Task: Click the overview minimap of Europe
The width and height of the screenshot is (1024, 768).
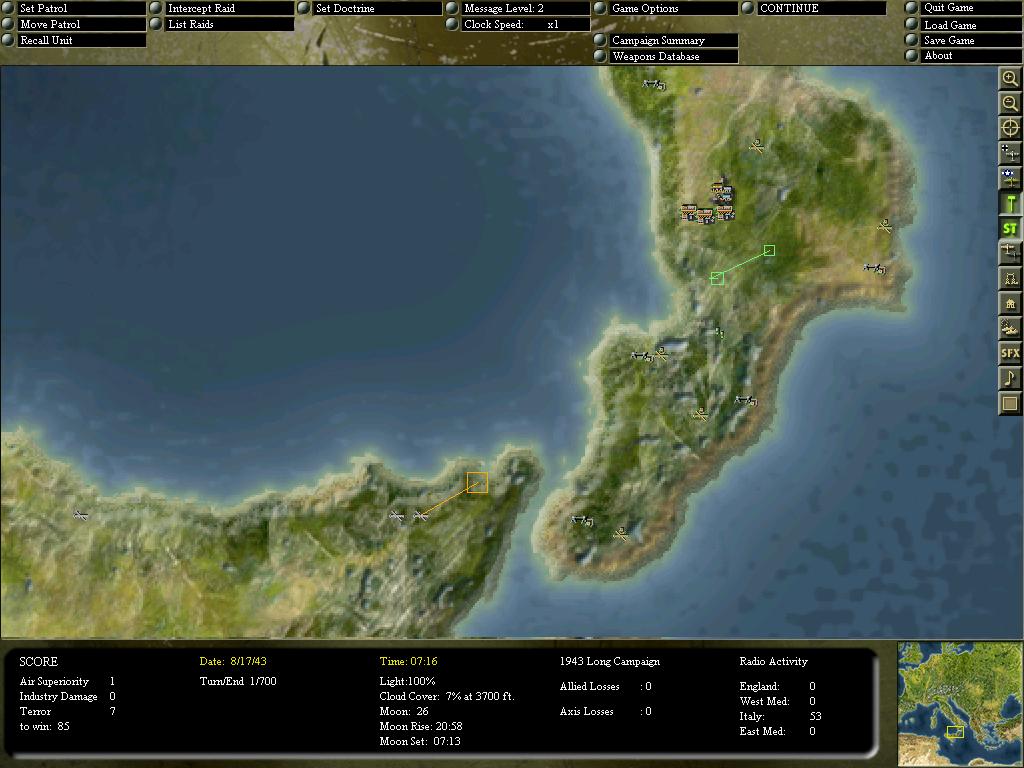Action: tap(960, 703)
